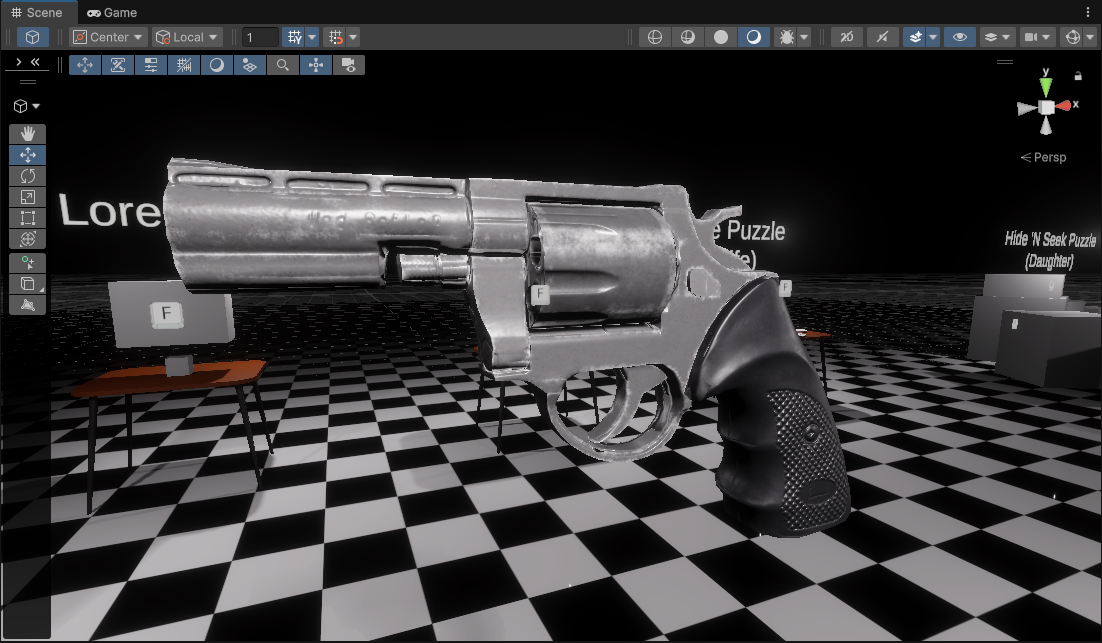Select the Rect tool
The image size is (1102, 643).
[27, 218]
